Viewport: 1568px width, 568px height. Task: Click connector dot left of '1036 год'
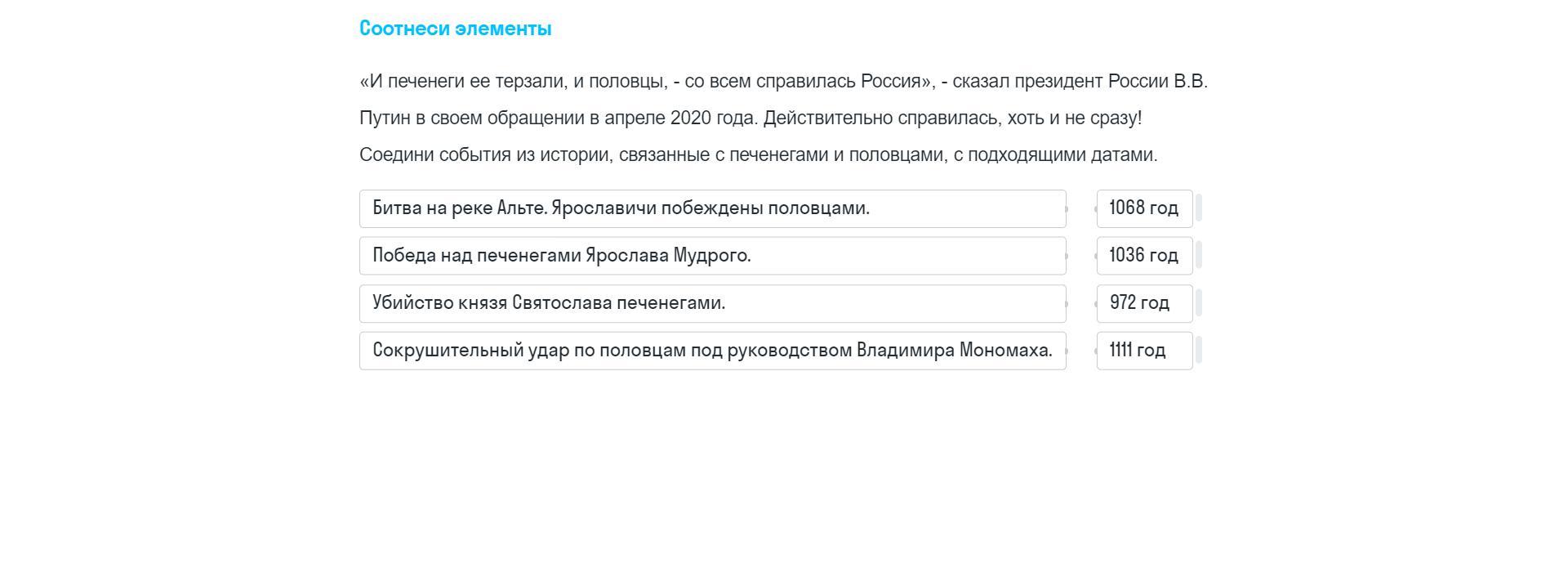(x=1096, y=257)
